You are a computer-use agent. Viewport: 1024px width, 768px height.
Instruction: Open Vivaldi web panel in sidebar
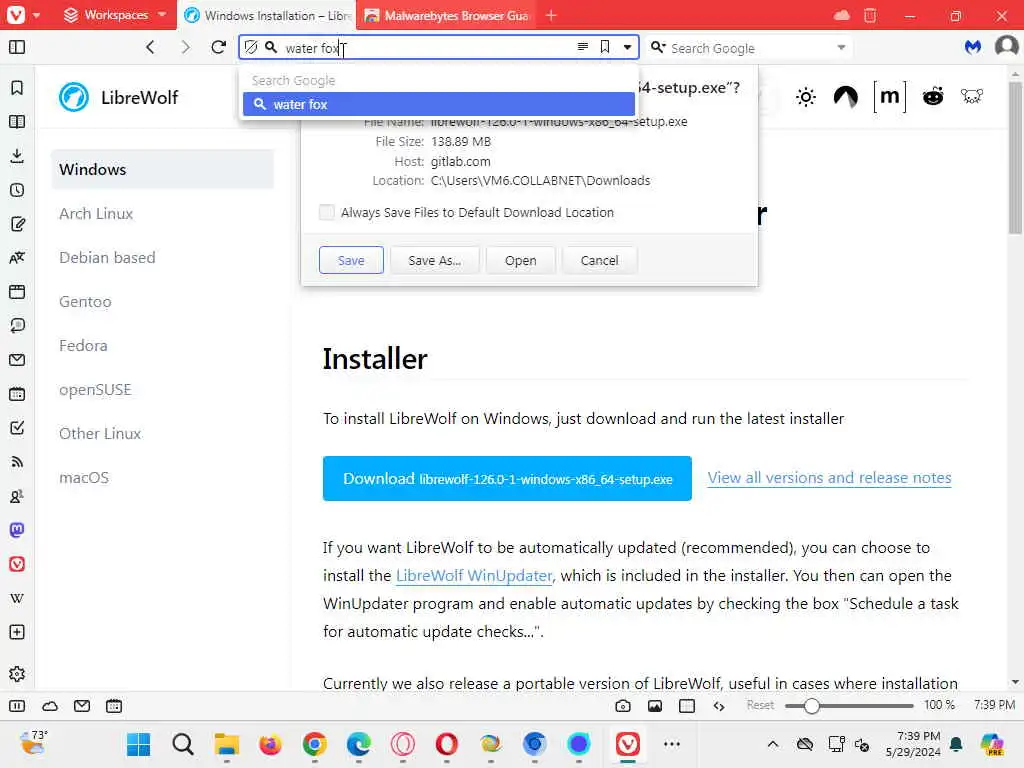pyautogui.click(x=17, y=564)
